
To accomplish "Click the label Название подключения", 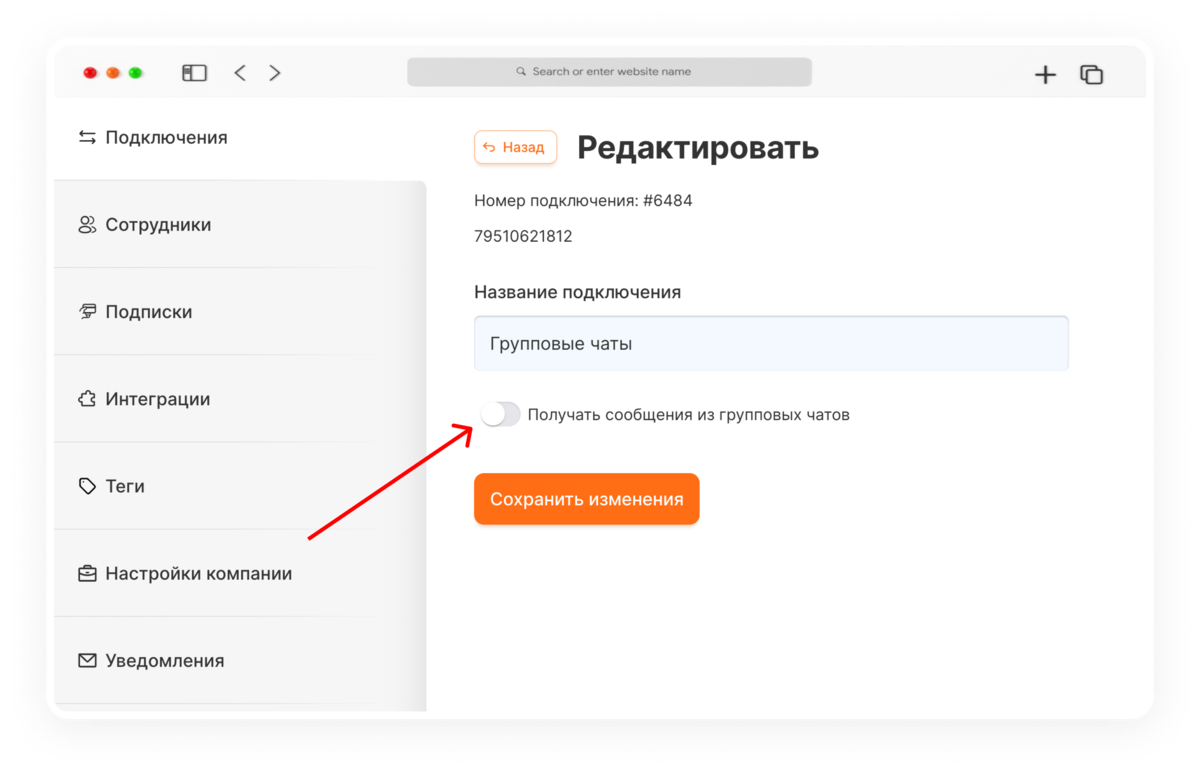I will click(577, 292).
